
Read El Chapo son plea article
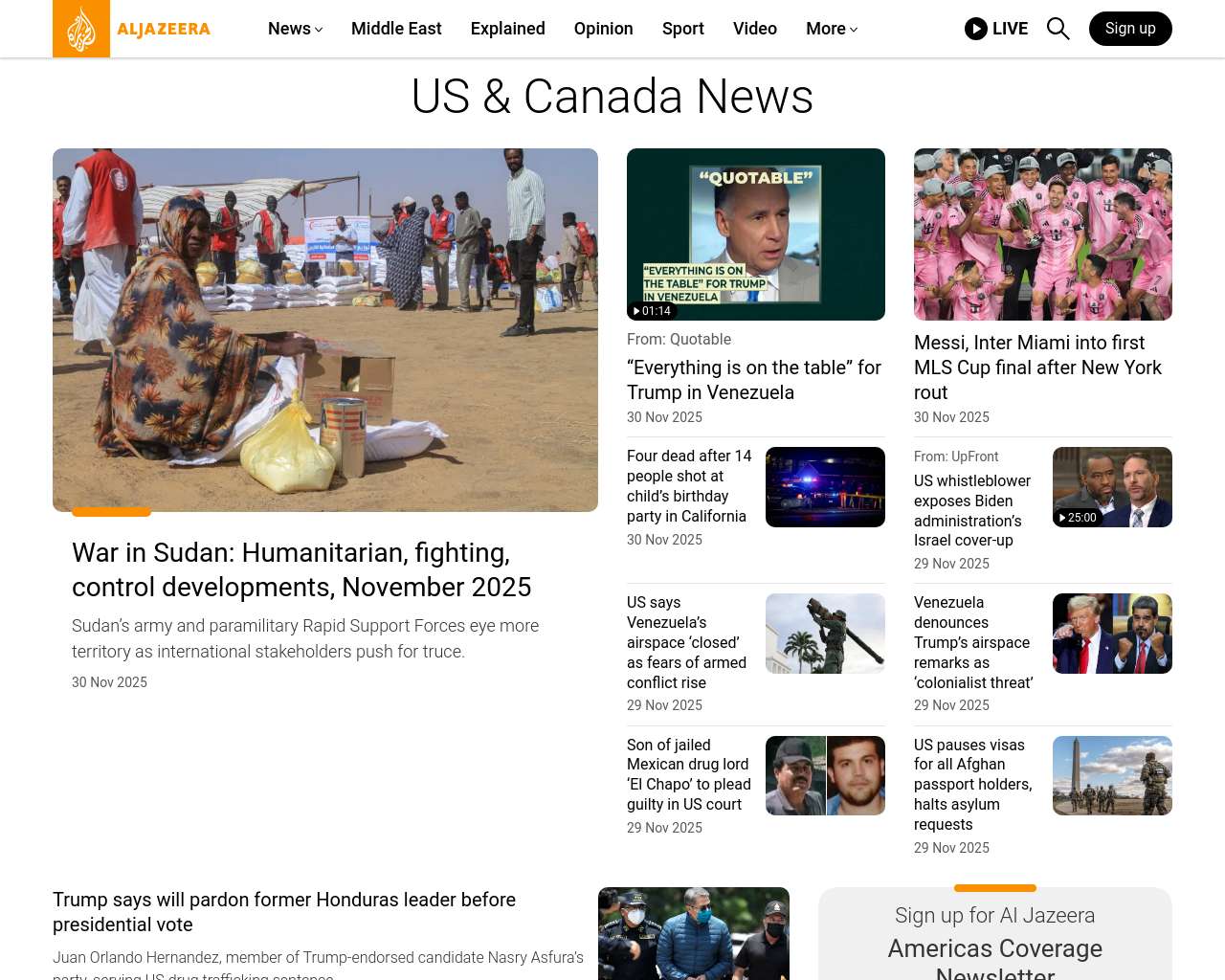pyautogui.click(x=689, y=774)
